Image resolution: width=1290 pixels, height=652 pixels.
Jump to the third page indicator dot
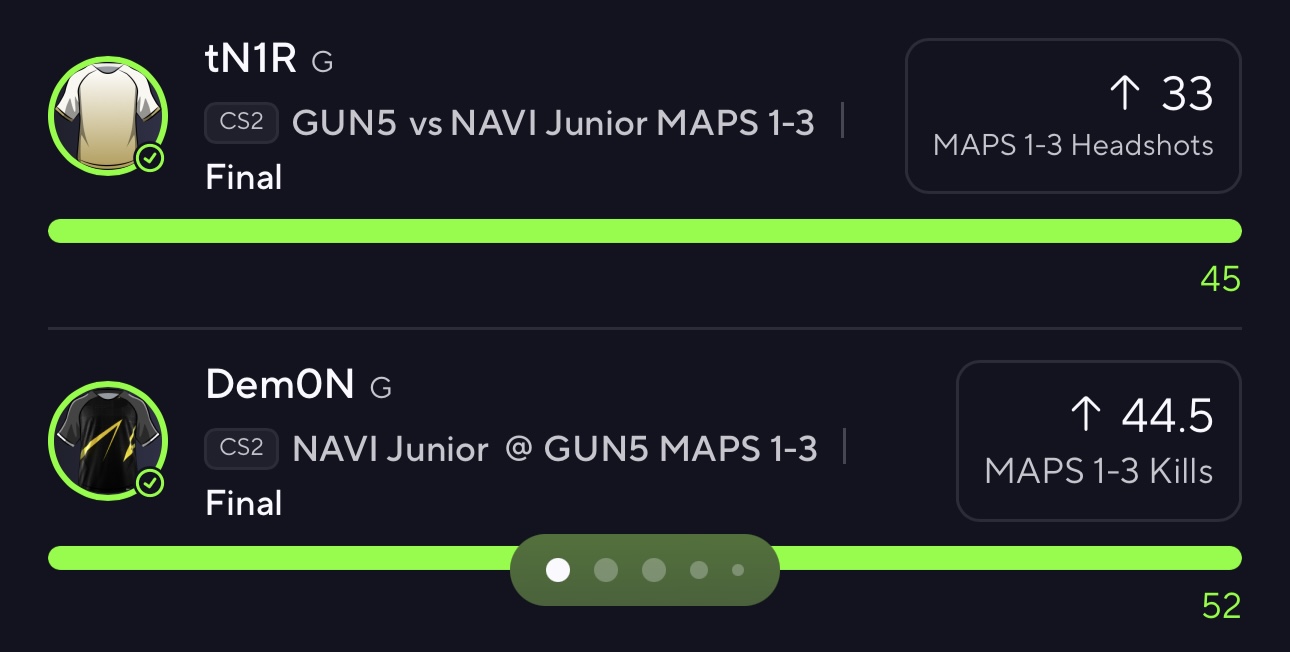tap(653, 570)
